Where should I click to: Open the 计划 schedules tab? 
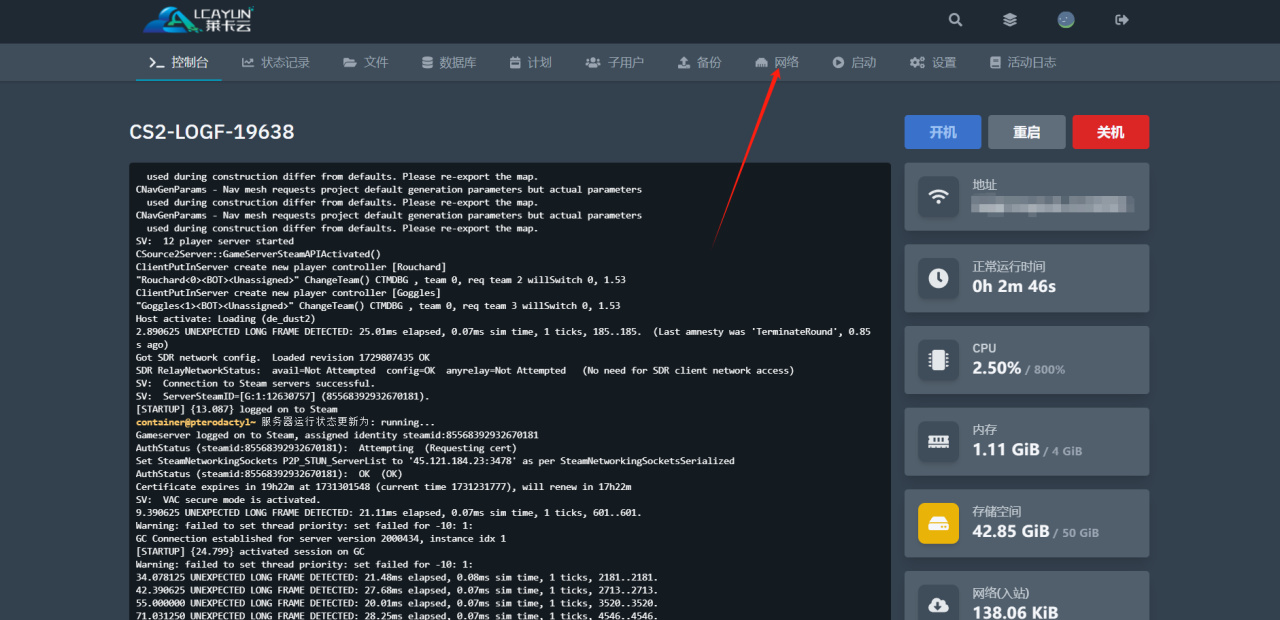530,62
